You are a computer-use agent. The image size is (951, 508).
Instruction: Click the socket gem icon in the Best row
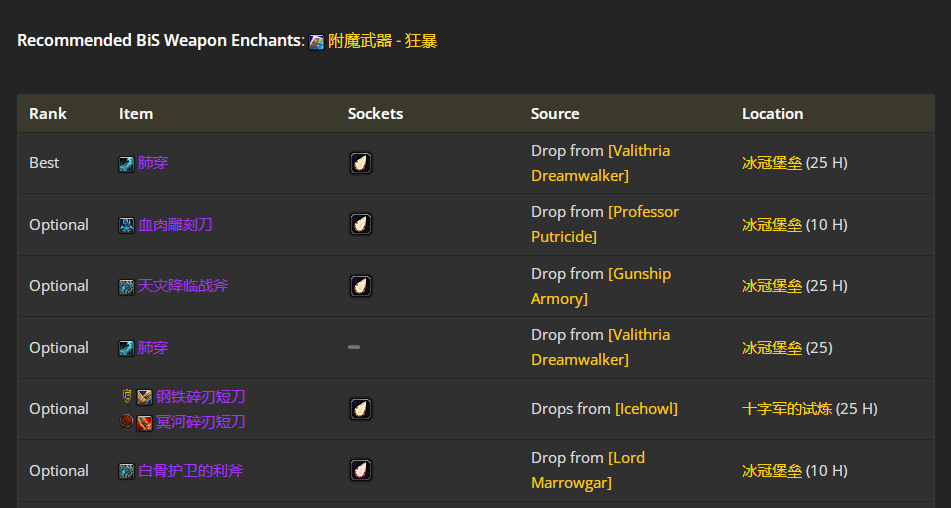[361, 163]
